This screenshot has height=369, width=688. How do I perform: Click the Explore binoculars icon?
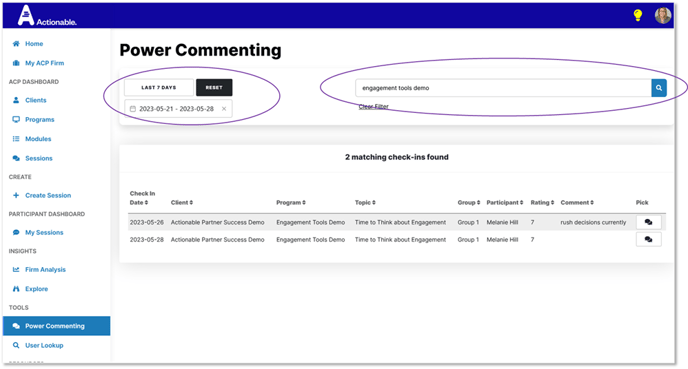(16, 289)
